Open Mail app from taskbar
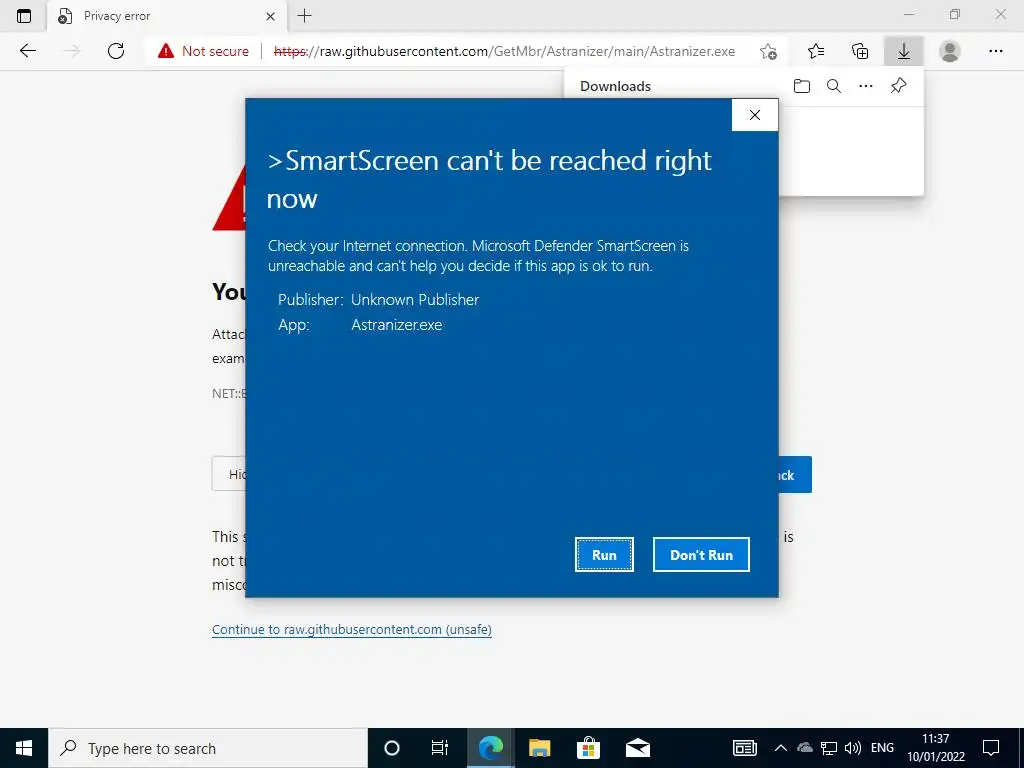Screen dimensions: 1024x768 (x=638, y=748)
